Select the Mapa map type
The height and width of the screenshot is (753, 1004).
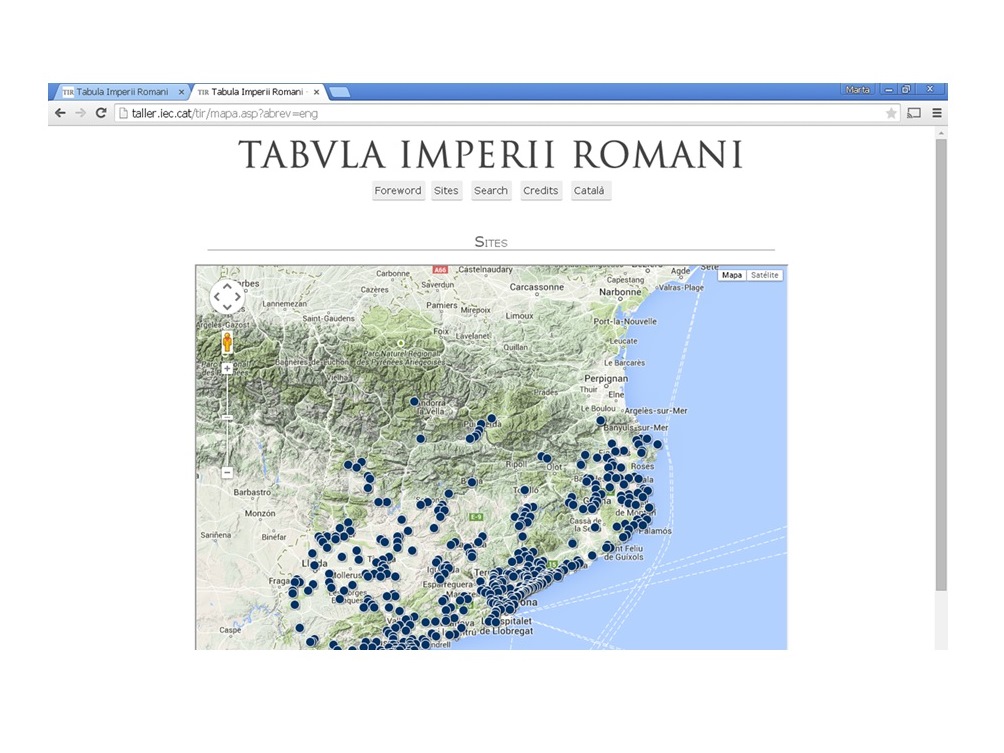732,274
